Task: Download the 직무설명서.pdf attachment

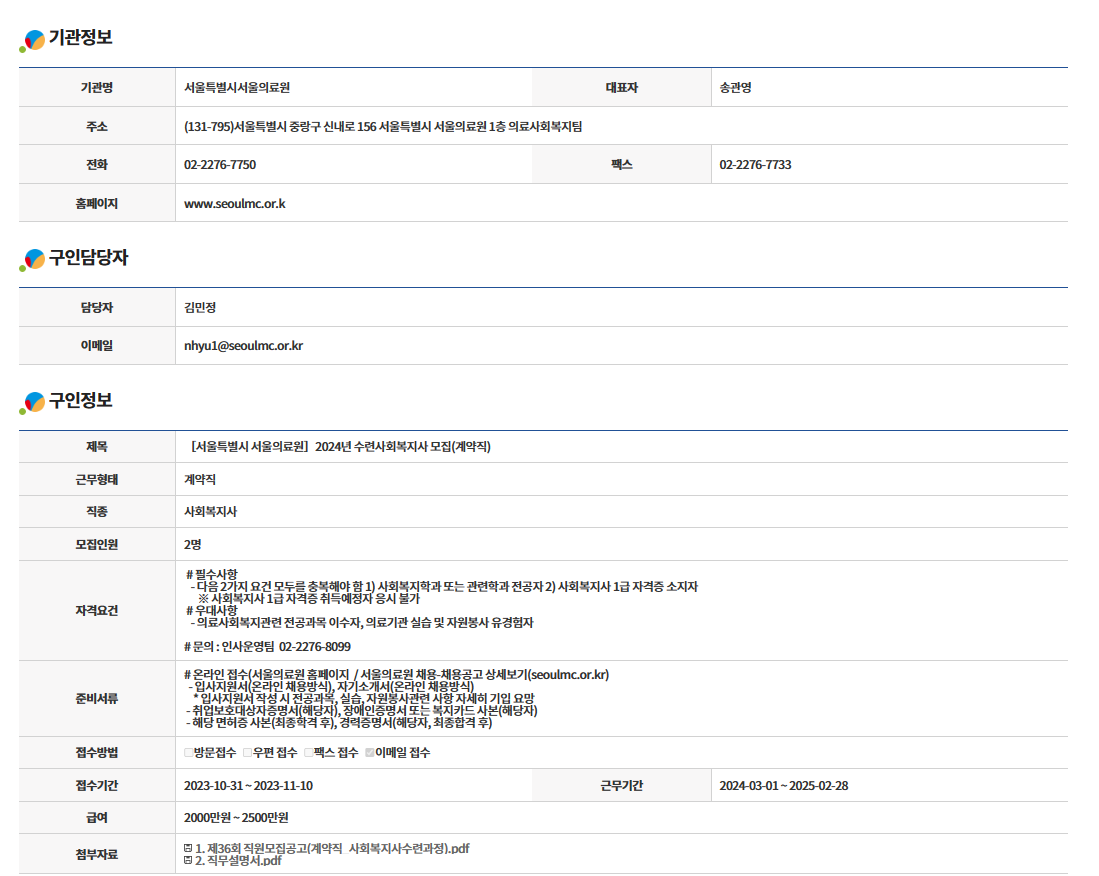Action: pos(238,860)
